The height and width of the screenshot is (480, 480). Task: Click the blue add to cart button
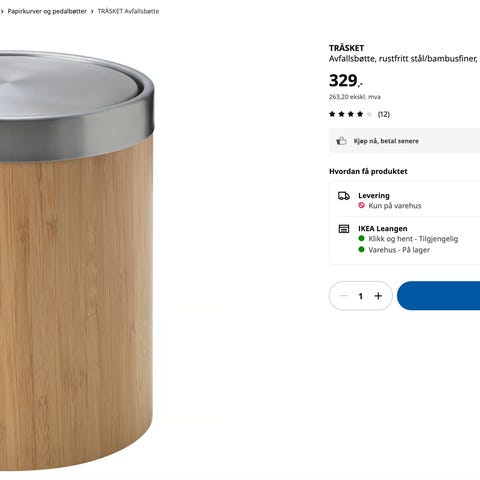[438, 296]
